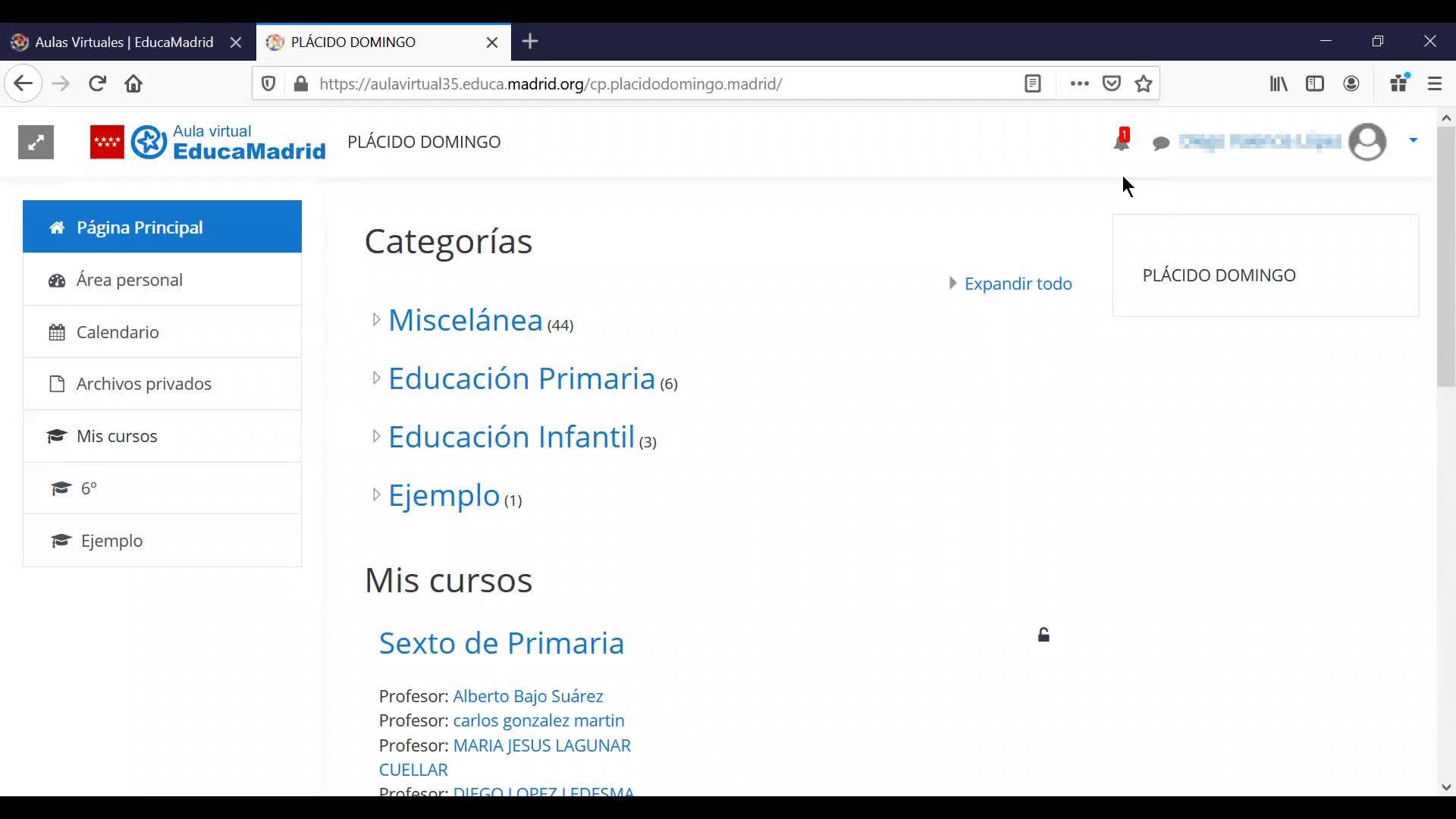Screen dimensions: 1456x819
Task: Open teacher Alberto Bajo Suárez profile link
Action: [x=528, y=696]
